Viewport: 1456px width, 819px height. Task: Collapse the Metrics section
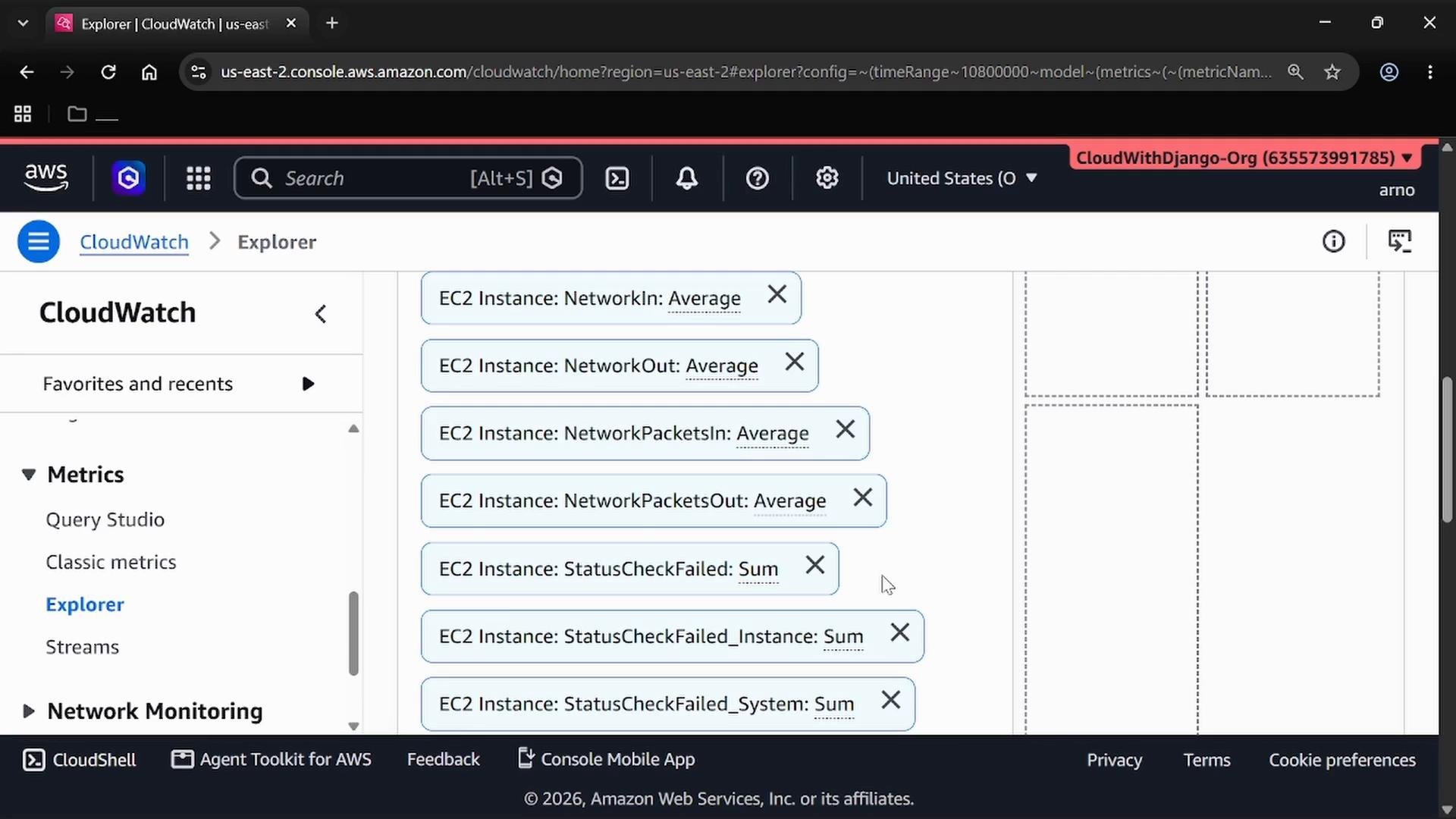coord(29,475)
